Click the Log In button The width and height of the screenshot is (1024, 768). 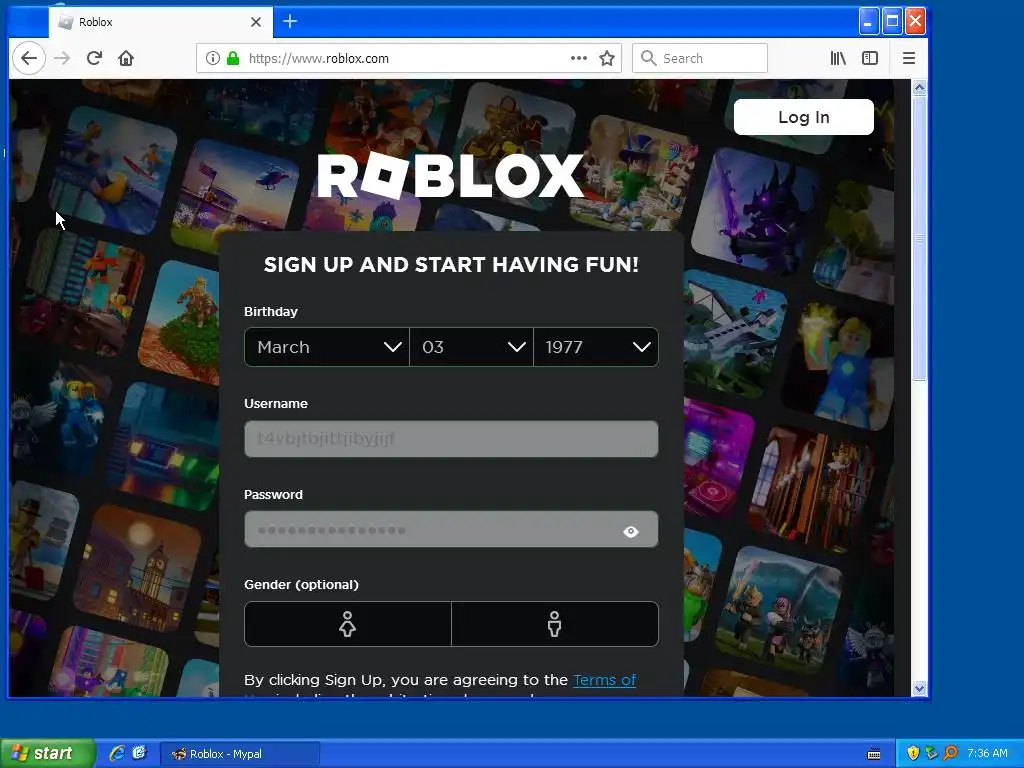click(x=804, y=117)
